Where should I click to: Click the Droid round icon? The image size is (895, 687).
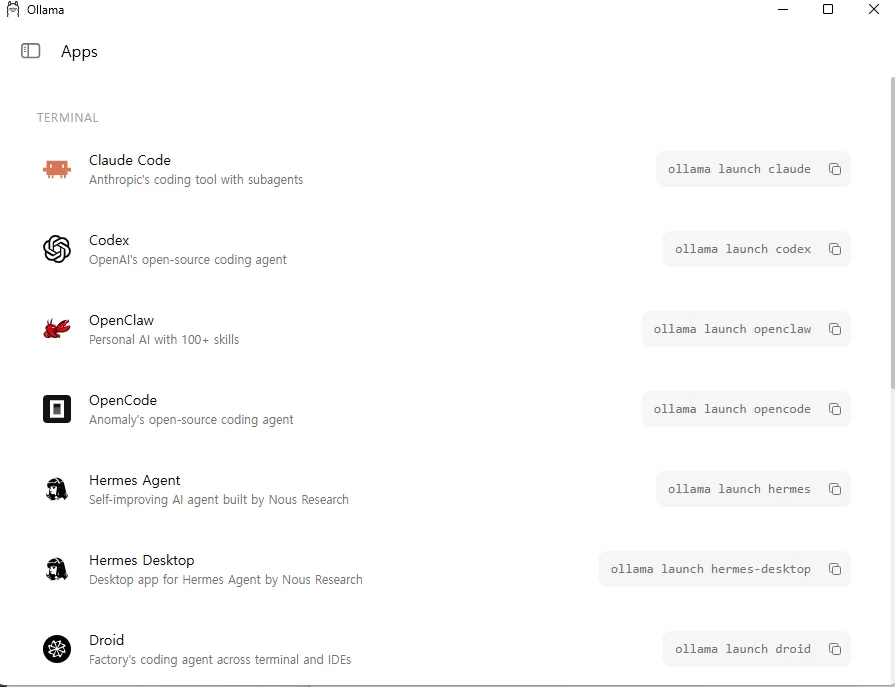point(57,649)
